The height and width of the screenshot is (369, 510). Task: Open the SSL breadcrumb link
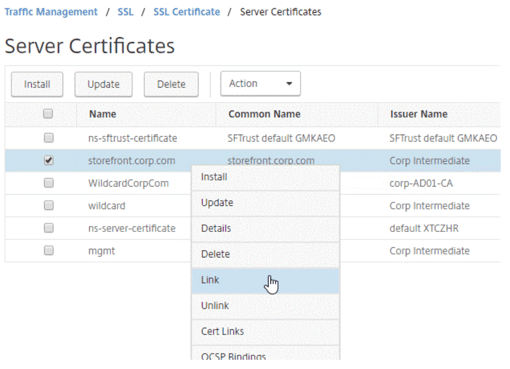pos(125,12)
